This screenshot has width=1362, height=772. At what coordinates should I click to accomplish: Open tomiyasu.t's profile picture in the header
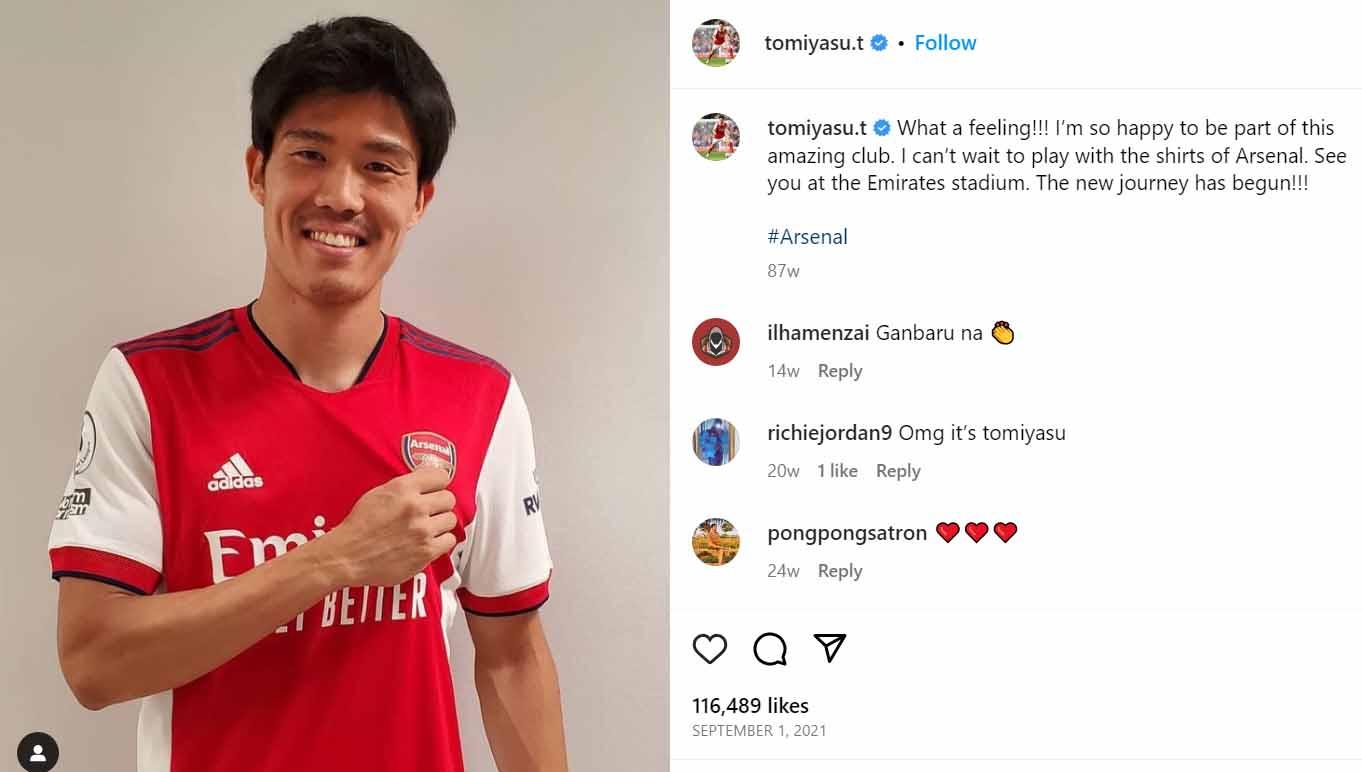pos(716,42)
